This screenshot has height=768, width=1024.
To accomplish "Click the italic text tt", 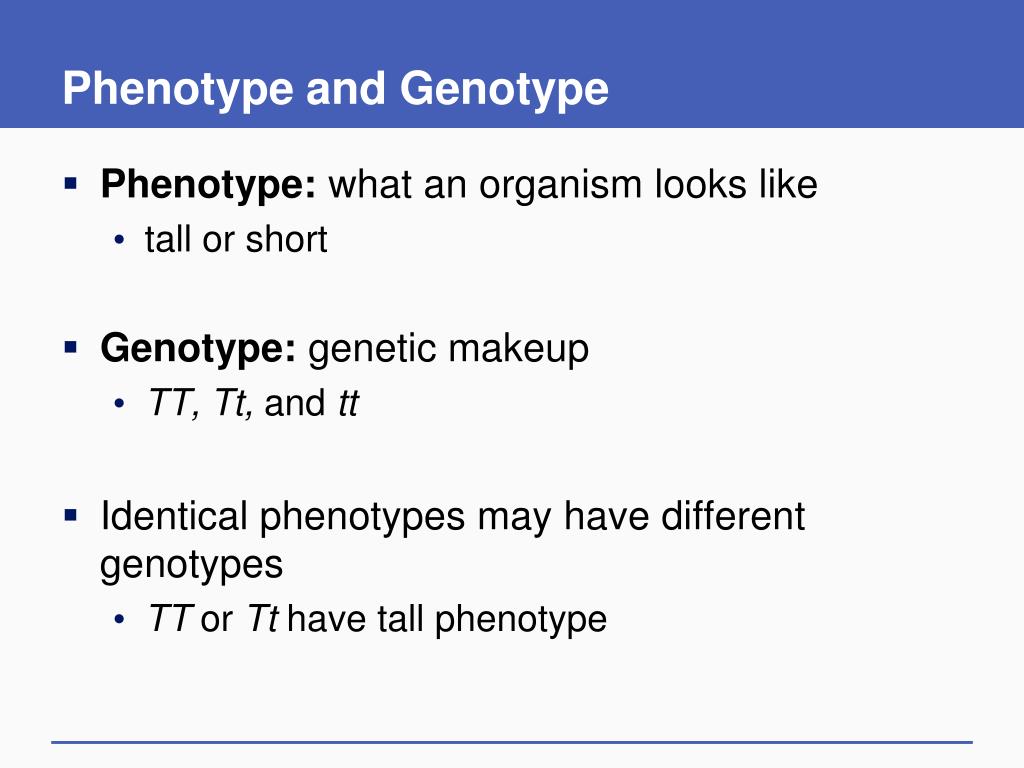I will [x=349, y=403].
